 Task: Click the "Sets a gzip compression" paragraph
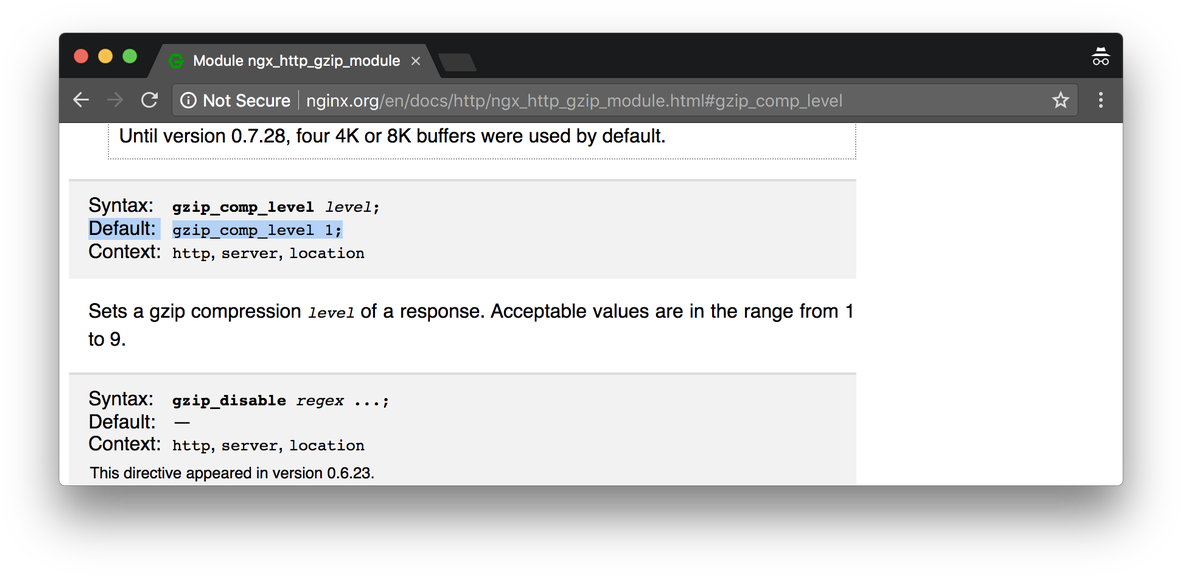click(x=470, y=312)
